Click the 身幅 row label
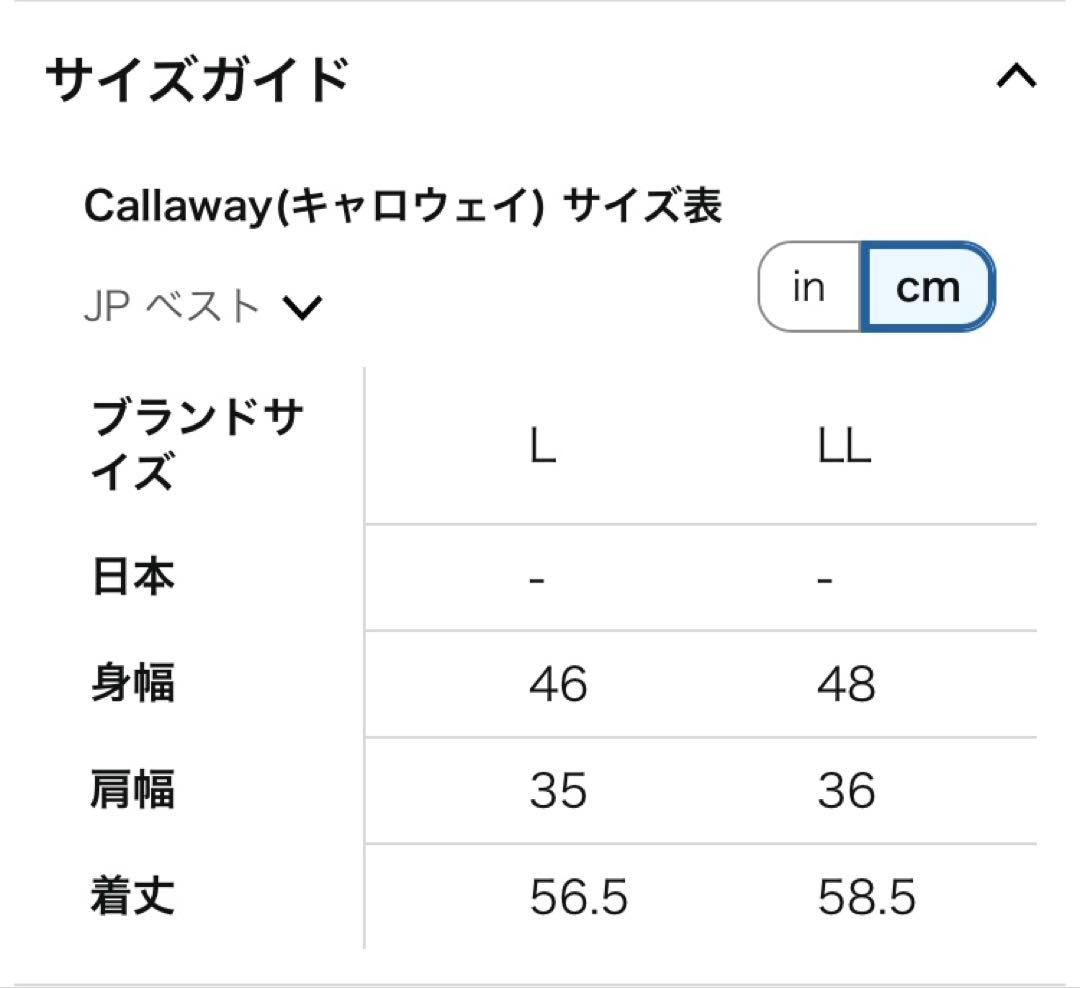Screen dimensions: 1080x988 [x=133, y=685]
